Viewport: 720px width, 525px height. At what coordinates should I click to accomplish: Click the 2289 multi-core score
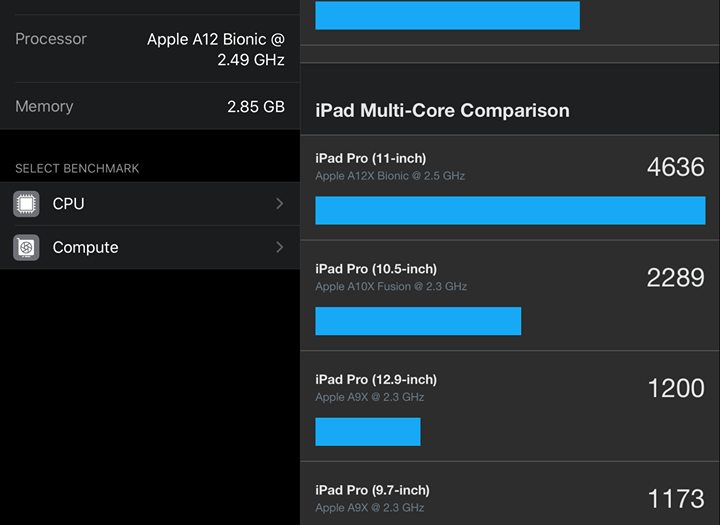click(675, 278)
